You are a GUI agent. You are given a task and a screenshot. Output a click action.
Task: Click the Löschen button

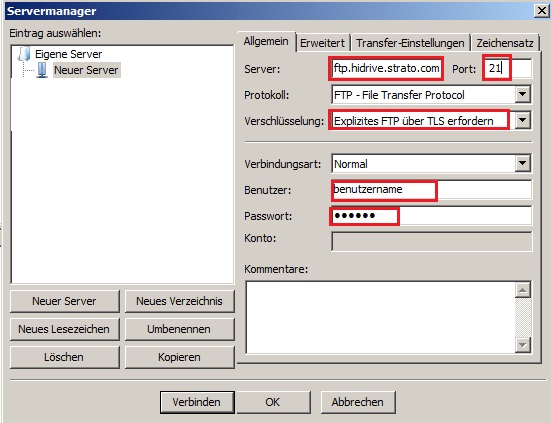[x=65, y=357]
